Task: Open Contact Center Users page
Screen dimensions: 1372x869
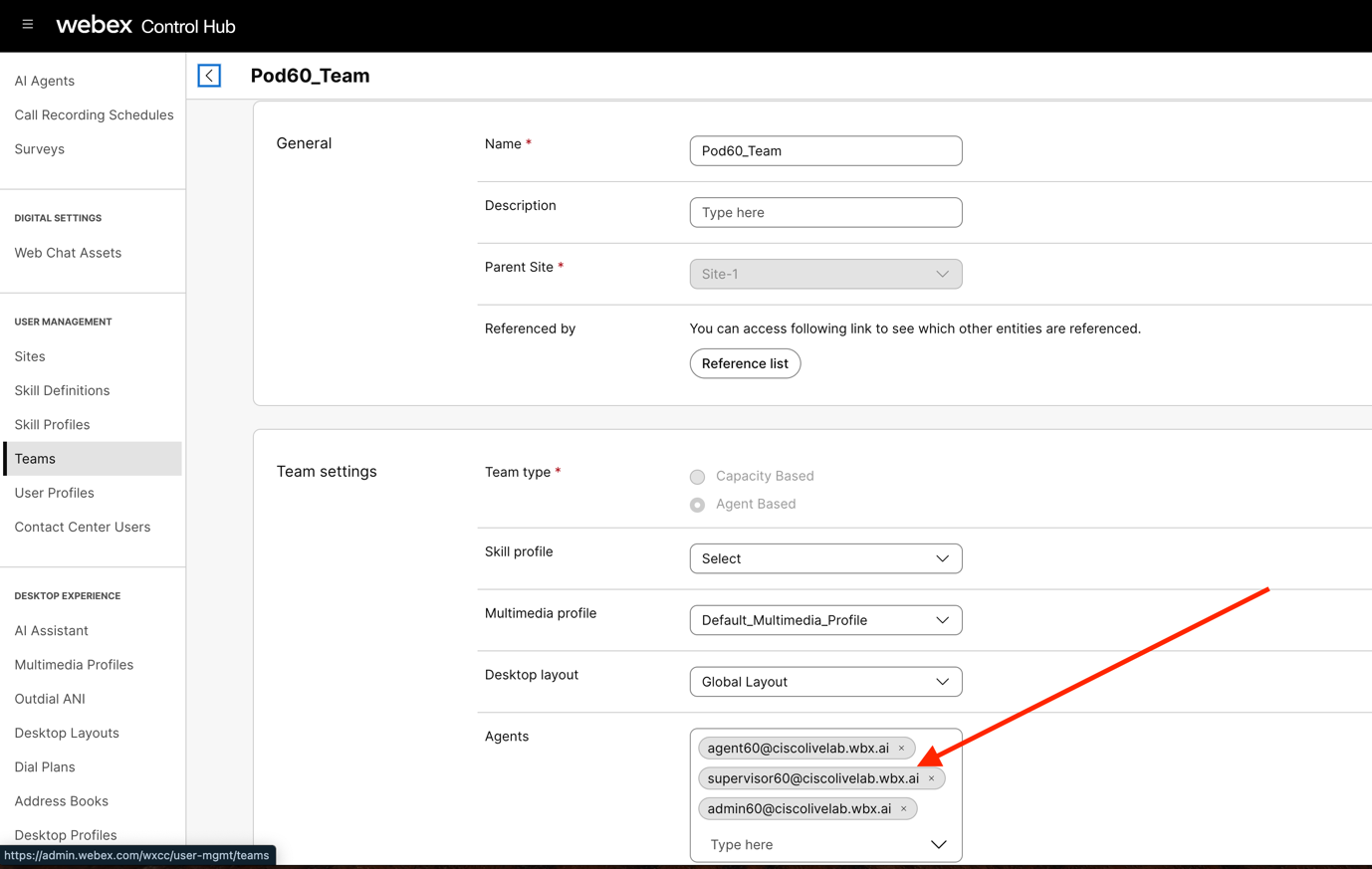Action: click(83, 528)
